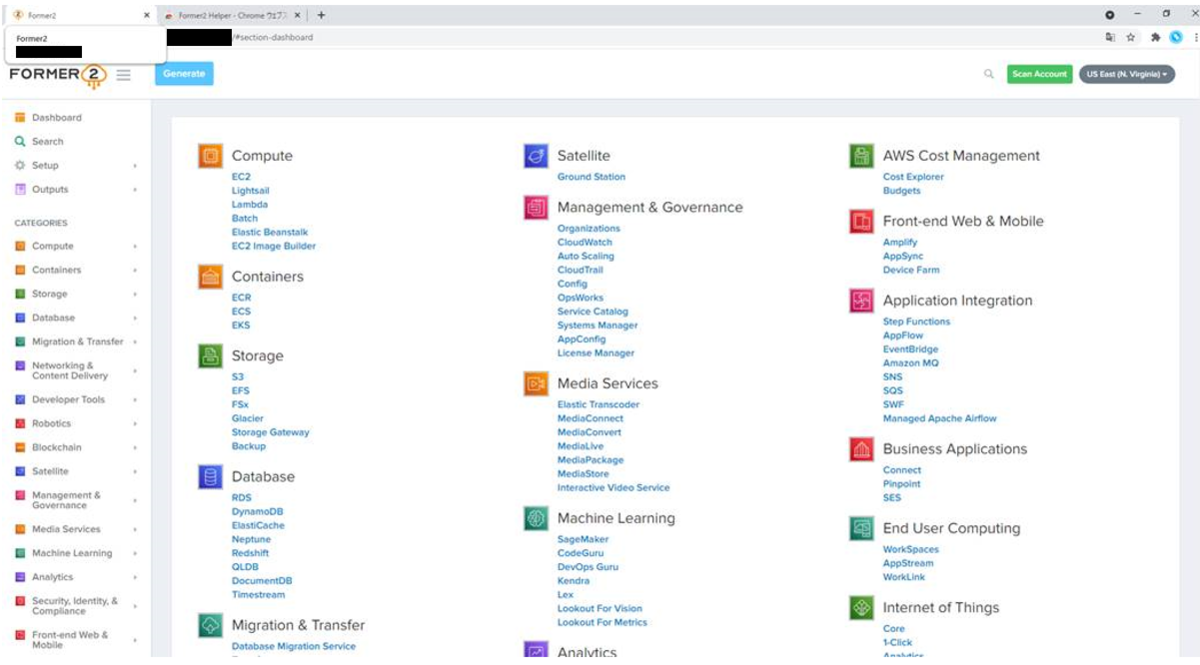
Task: Click the Machine Learning icon in main panel
Action: pyautogui.click(x=536, y=518)
